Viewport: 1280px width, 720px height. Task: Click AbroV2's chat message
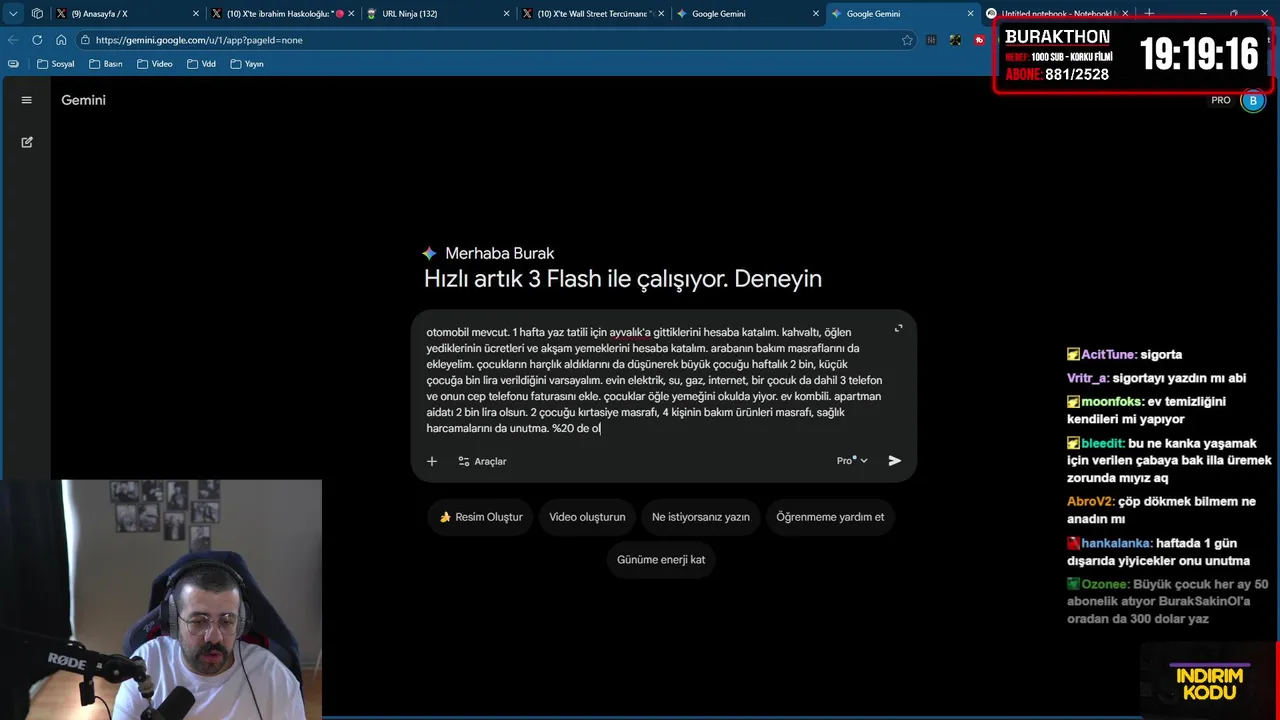(1161, 510)
